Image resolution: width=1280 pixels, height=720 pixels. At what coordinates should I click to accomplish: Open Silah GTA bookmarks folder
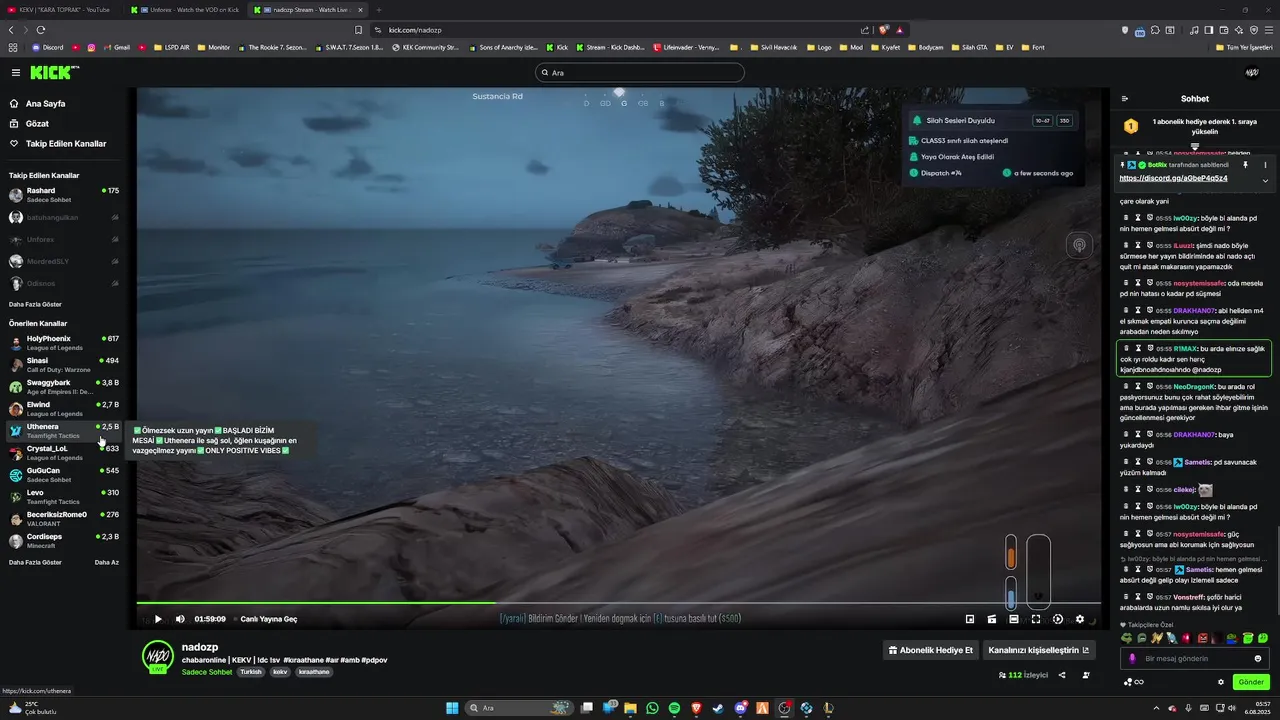tap(970, 47)
